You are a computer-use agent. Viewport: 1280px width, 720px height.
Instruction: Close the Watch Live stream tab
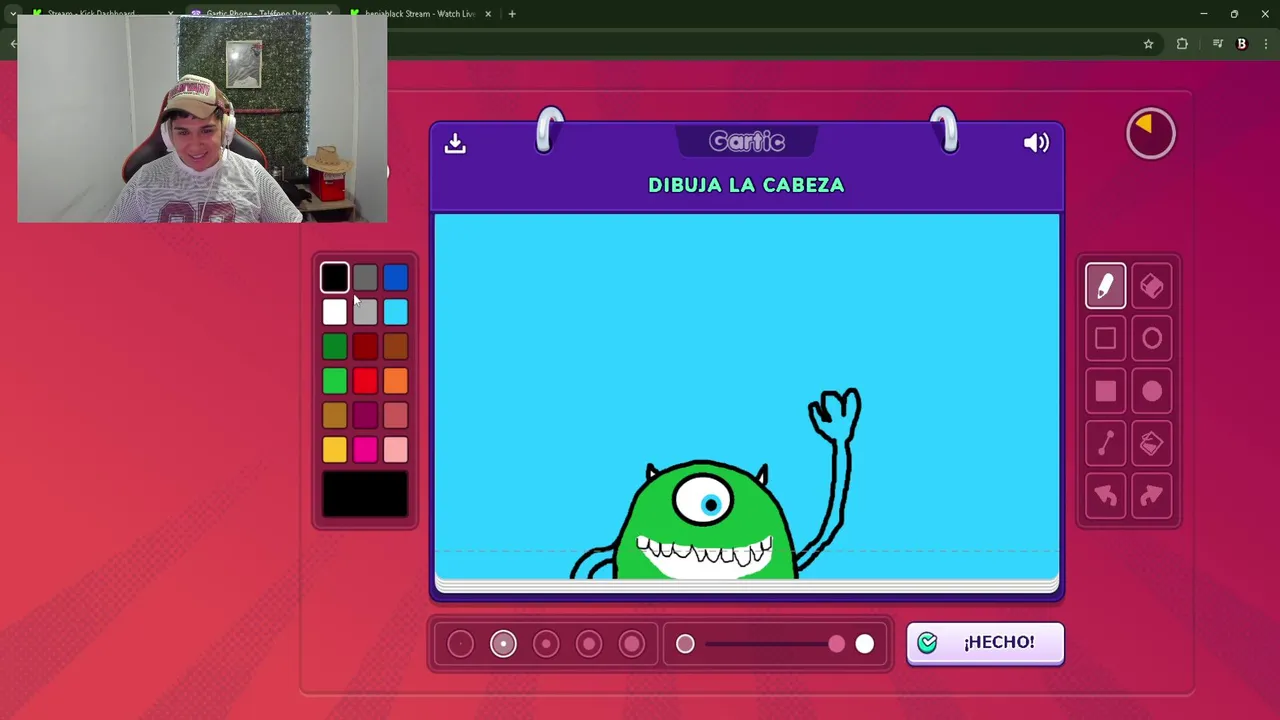[x=488, y=14]
